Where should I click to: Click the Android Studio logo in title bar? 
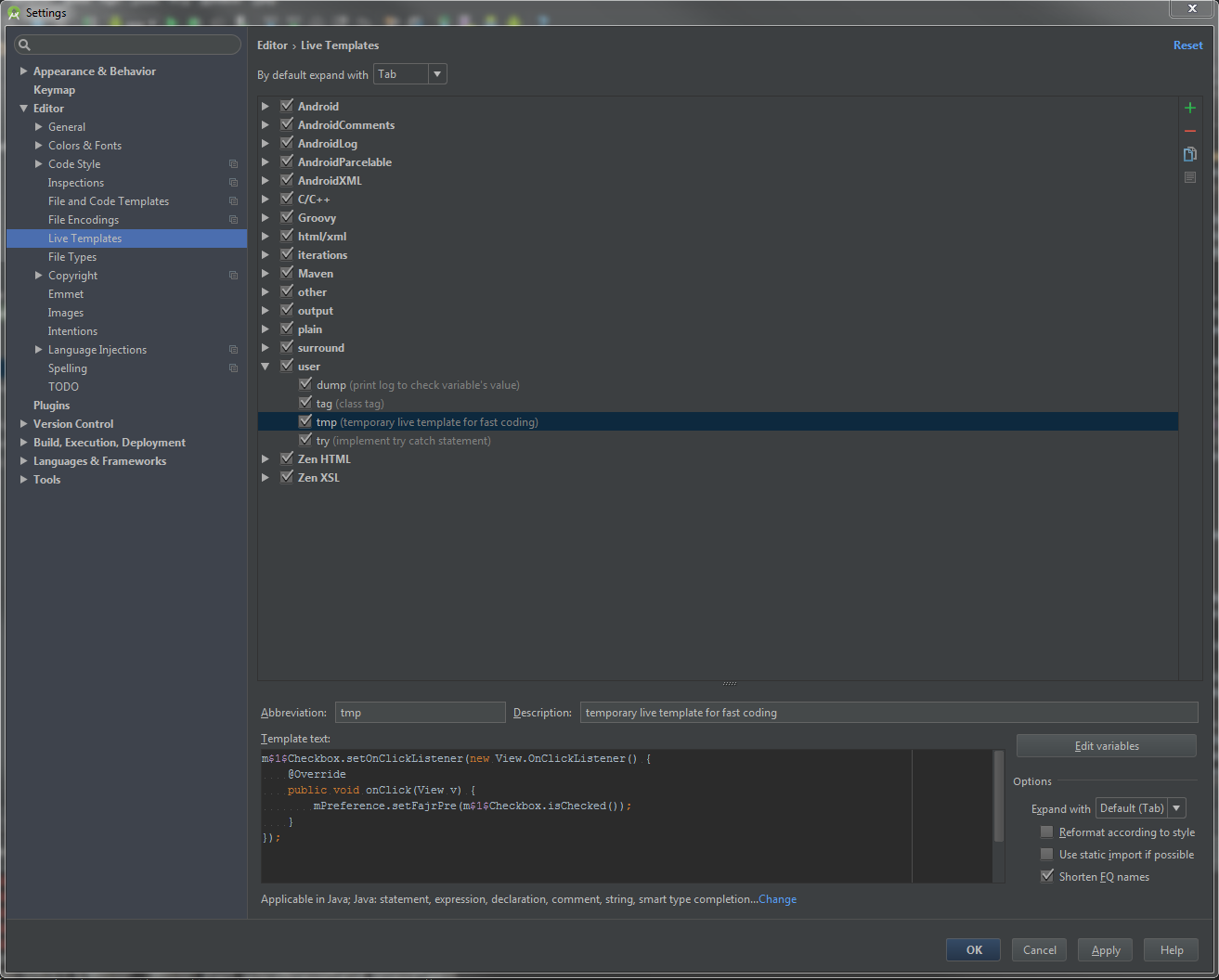[x=13, y=12]
